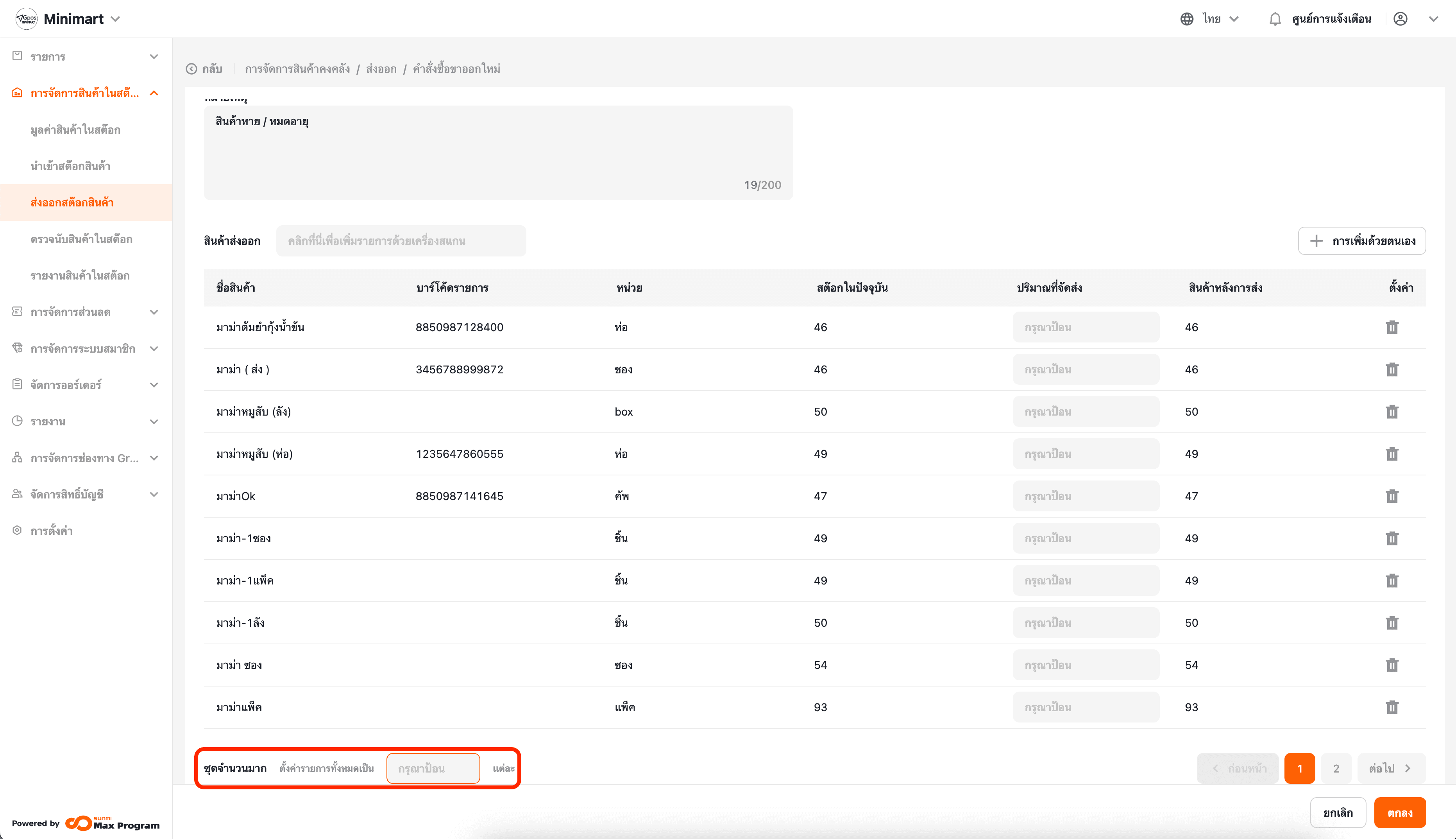Click the notification bell icon
The width and height of the screenshot is (1456, 839).
pyautogui.click(x=1275, y=19)
